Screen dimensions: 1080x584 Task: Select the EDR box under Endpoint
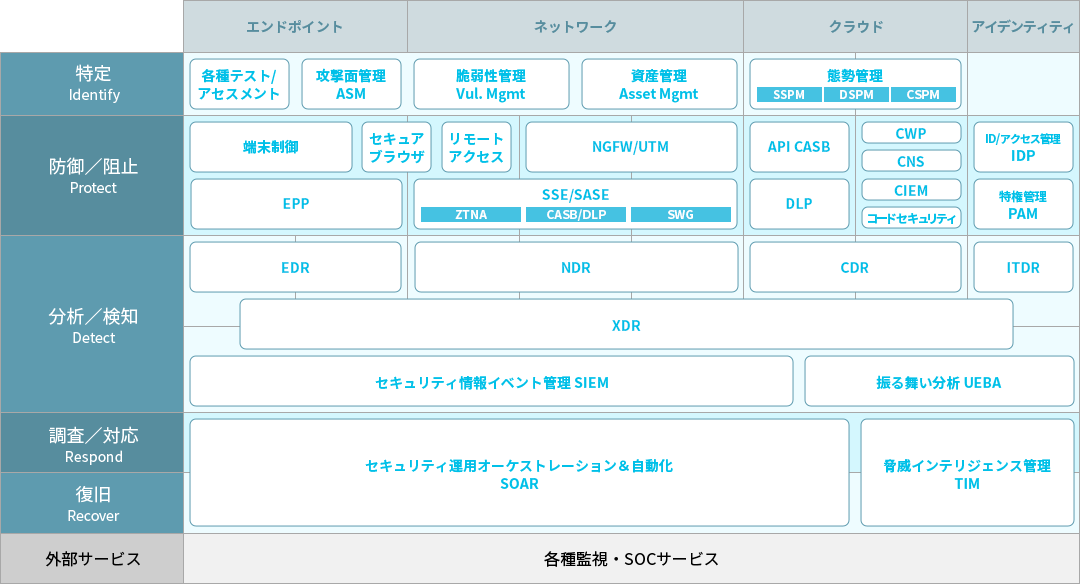tap(295, 267)
